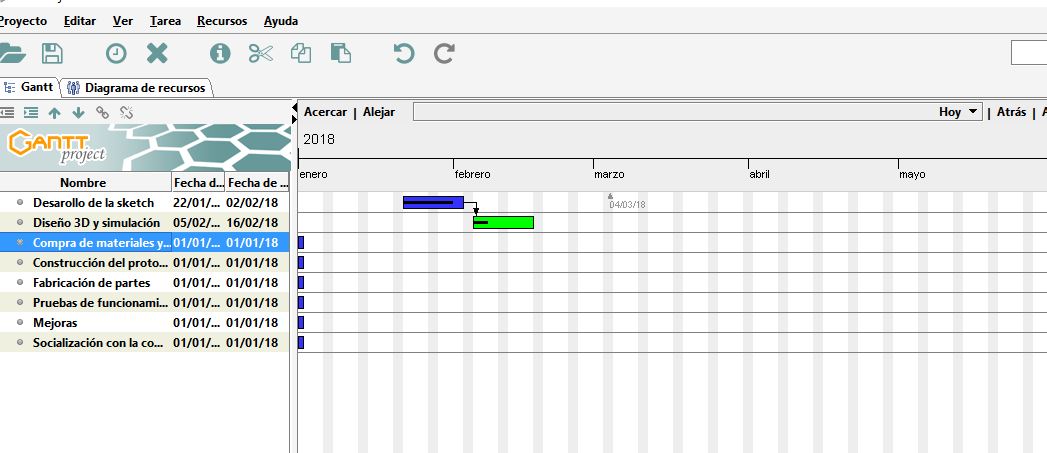Switch to the Gantt tab
Image resolution: width=1047 pixels, height=453 pixels.
coord(29,88)
